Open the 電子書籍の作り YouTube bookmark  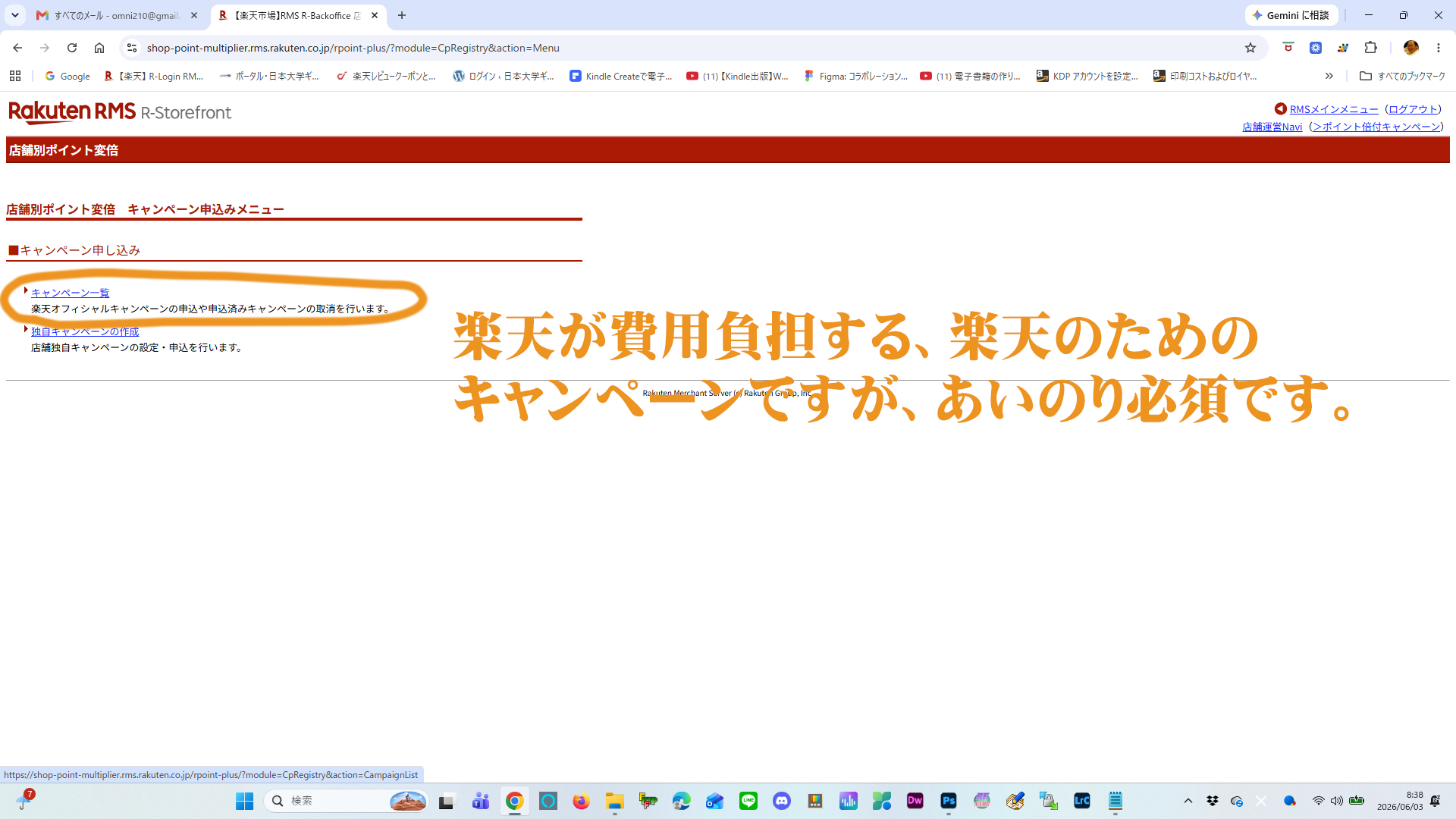[971, 76]
